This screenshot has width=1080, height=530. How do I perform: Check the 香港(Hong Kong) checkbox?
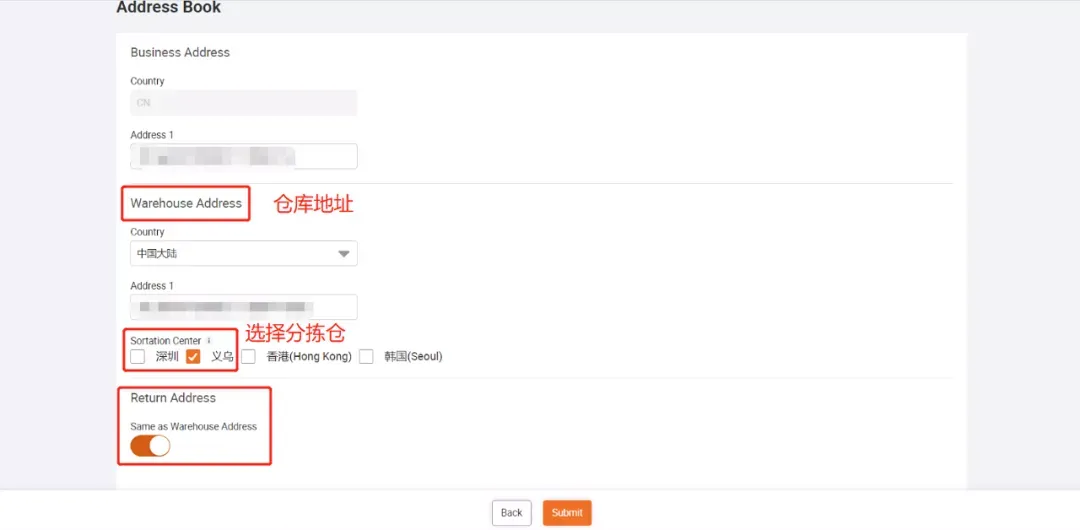tap(249, 357)
